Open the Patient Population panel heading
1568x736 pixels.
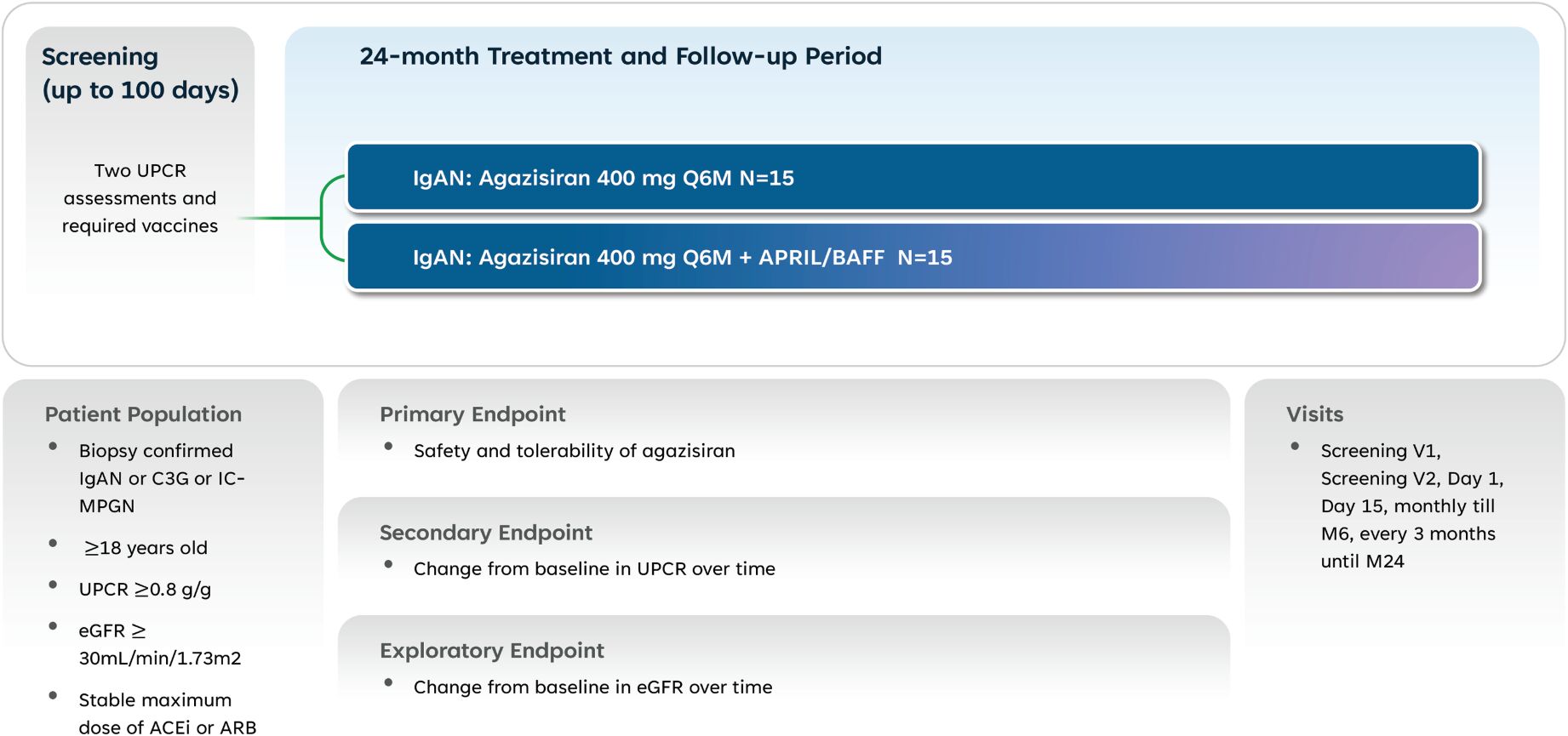coord(143,414)
